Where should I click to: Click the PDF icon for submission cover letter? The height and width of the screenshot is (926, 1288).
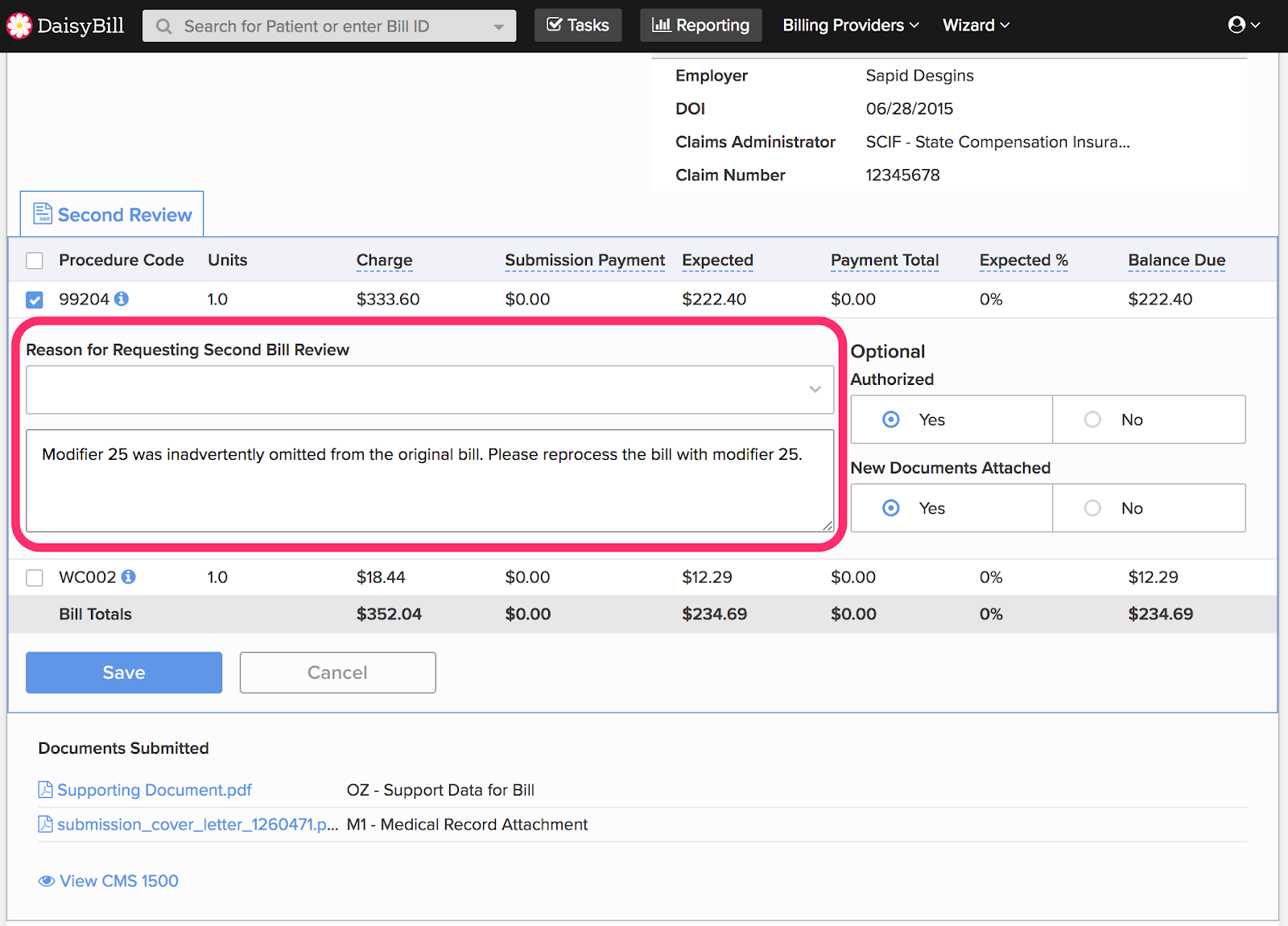click(x=46, y=825)
